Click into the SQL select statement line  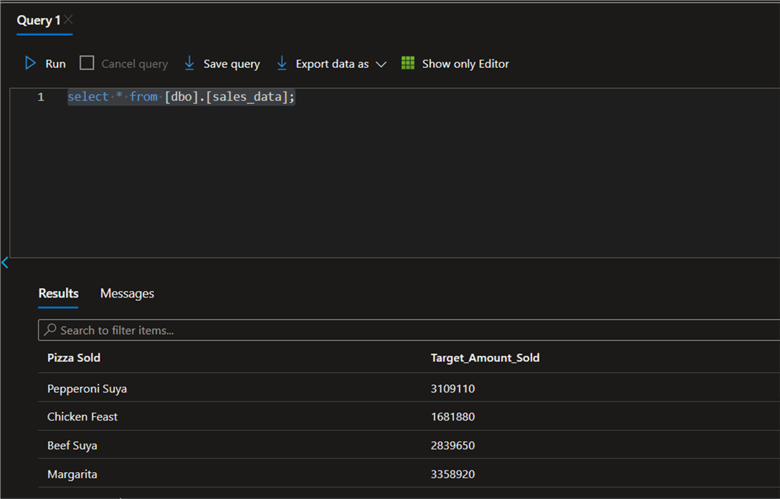click(x=181, y=97)
